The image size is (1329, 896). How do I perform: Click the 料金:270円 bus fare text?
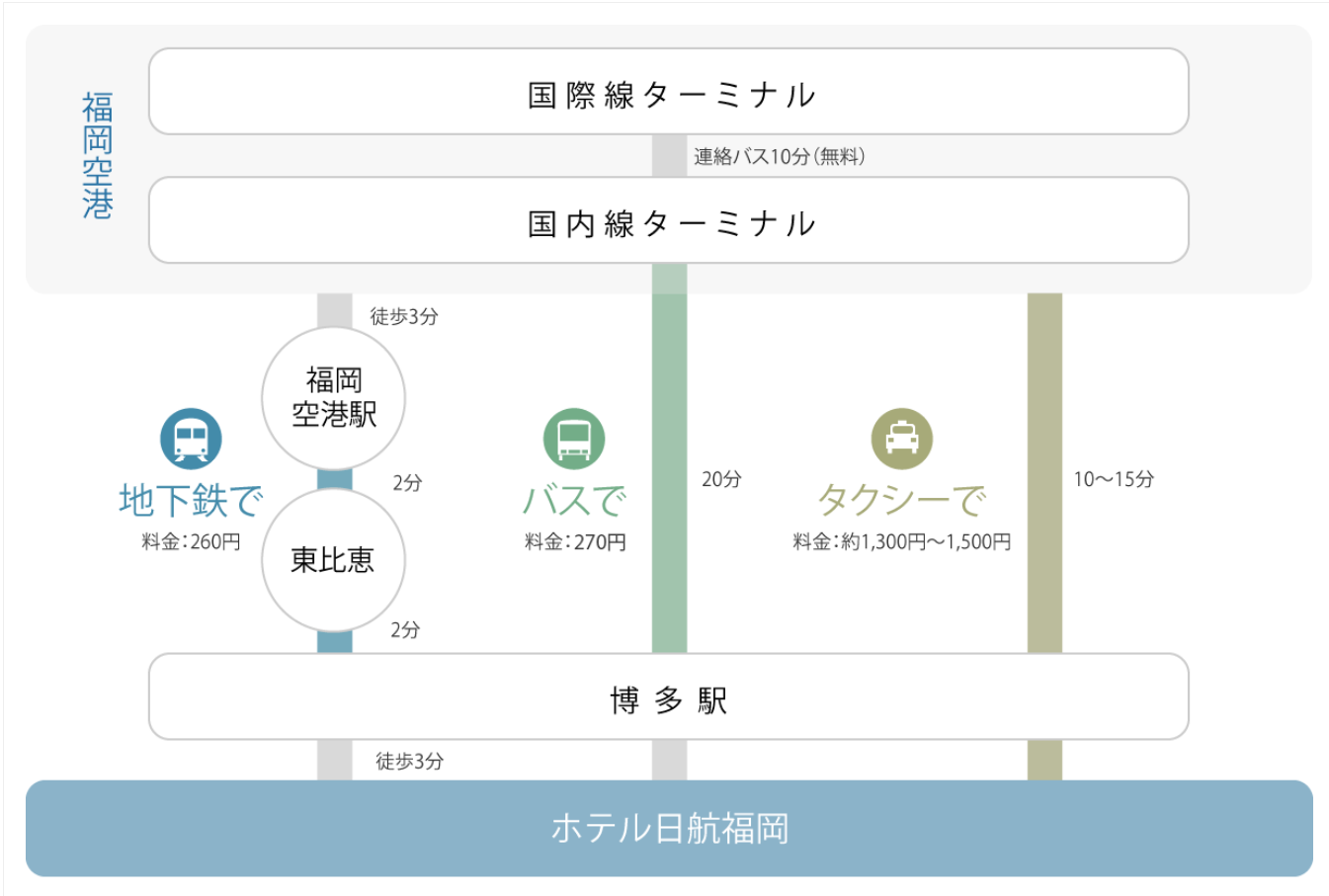coord(575,541)
